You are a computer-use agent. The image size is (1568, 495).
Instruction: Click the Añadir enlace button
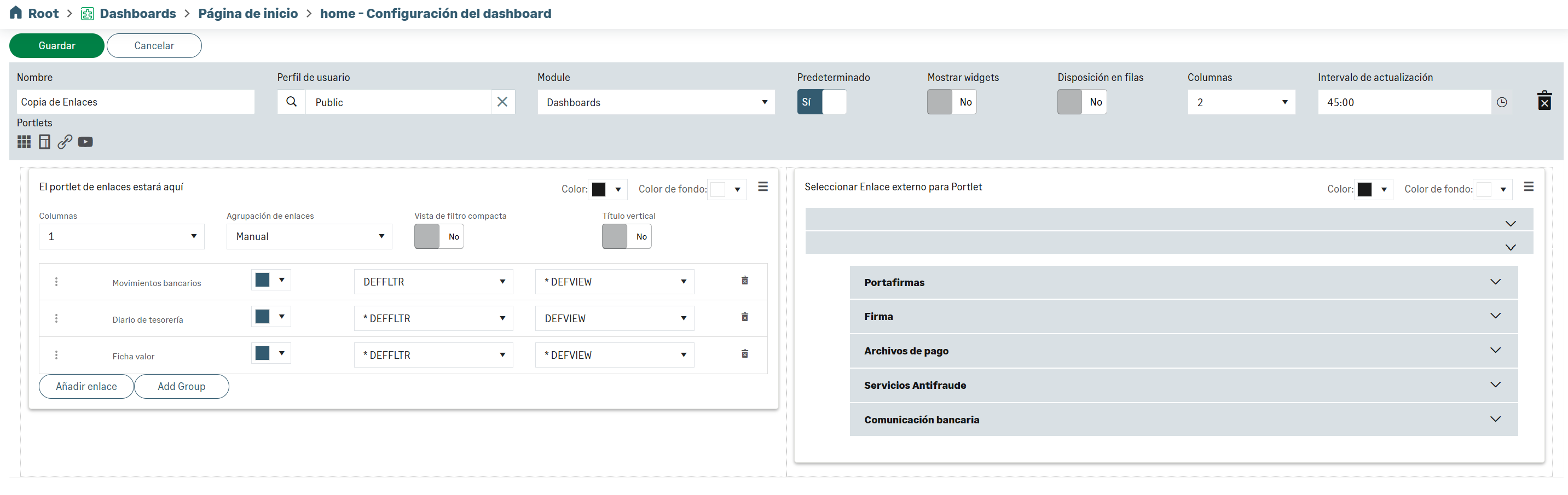click(86, 386)
